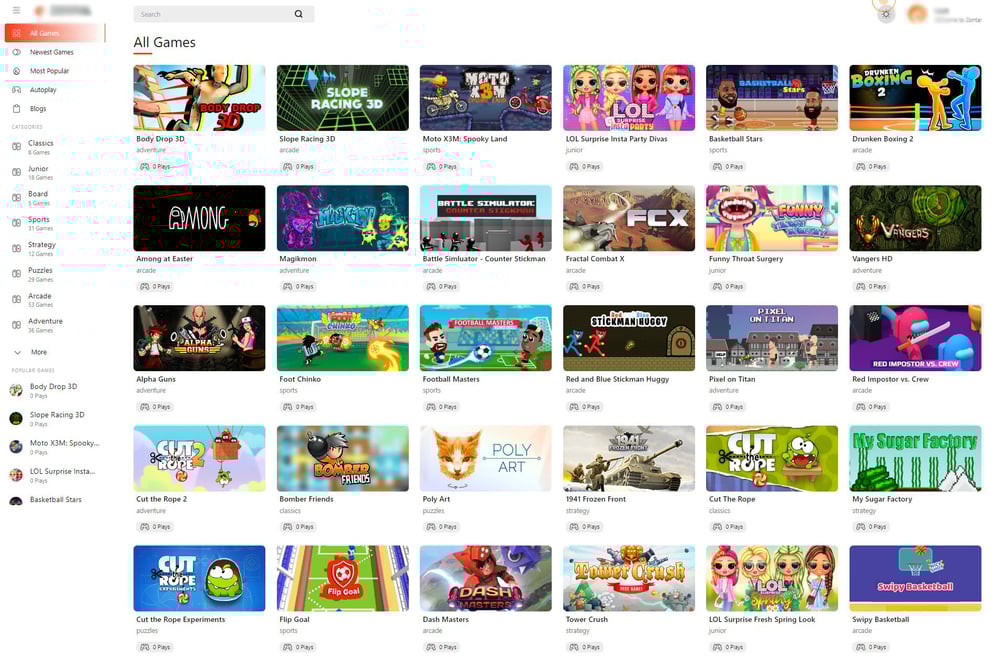Viewport: 1005px width, 657px height.
Task: Open Flip Goal thumbnail
Action: (x=343, y=578)
